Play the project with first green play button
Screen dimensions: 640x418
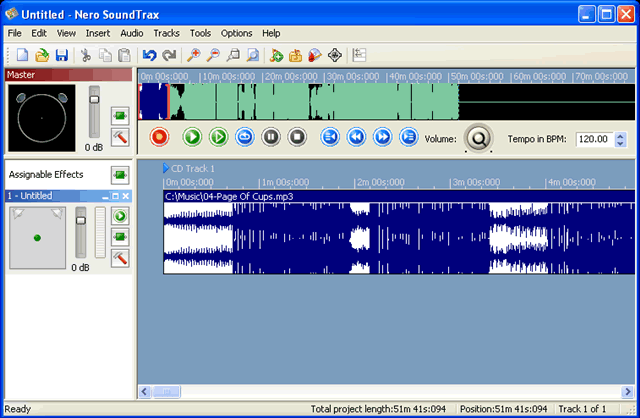tap(192, 137)
